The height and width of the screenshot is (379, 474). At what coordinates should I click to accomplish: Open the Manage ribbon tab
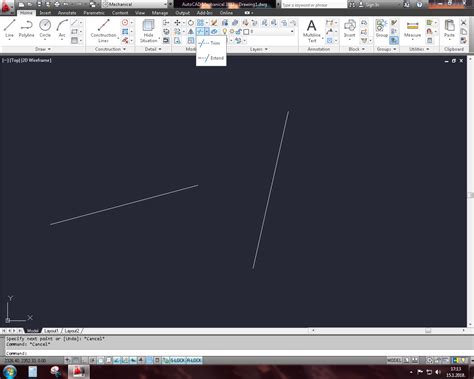click(160, 13)
